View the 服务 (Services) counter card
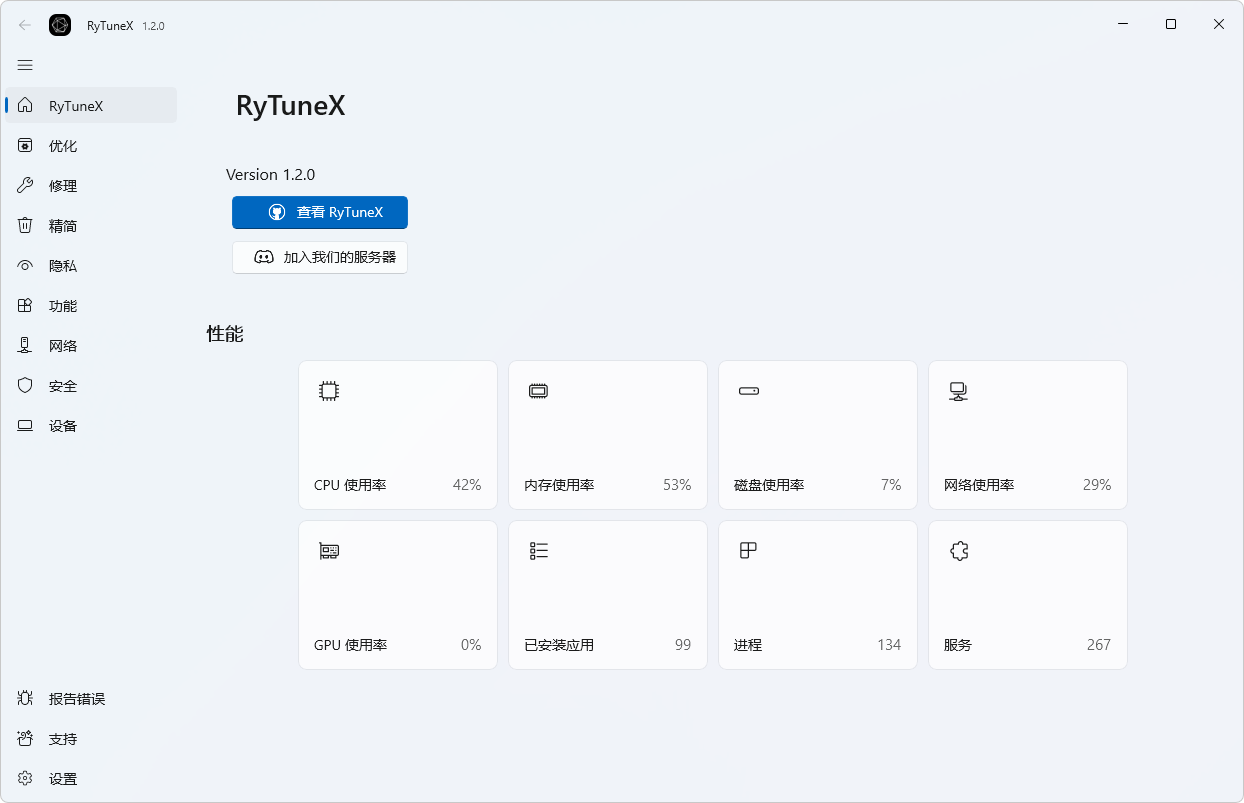This screenshot has height=803, width=1244. 1027,594
